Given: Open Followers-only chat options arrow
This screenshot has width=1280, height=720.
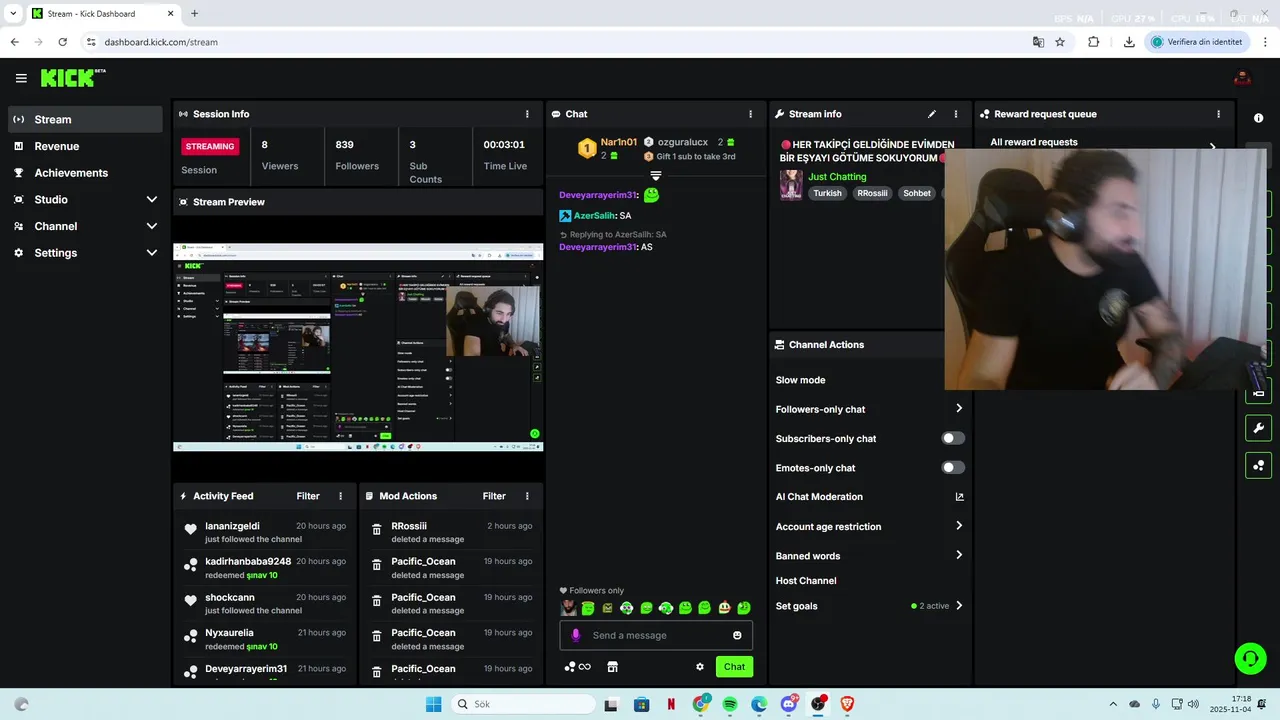Looking at the screenshot, I should pos(959,408).
